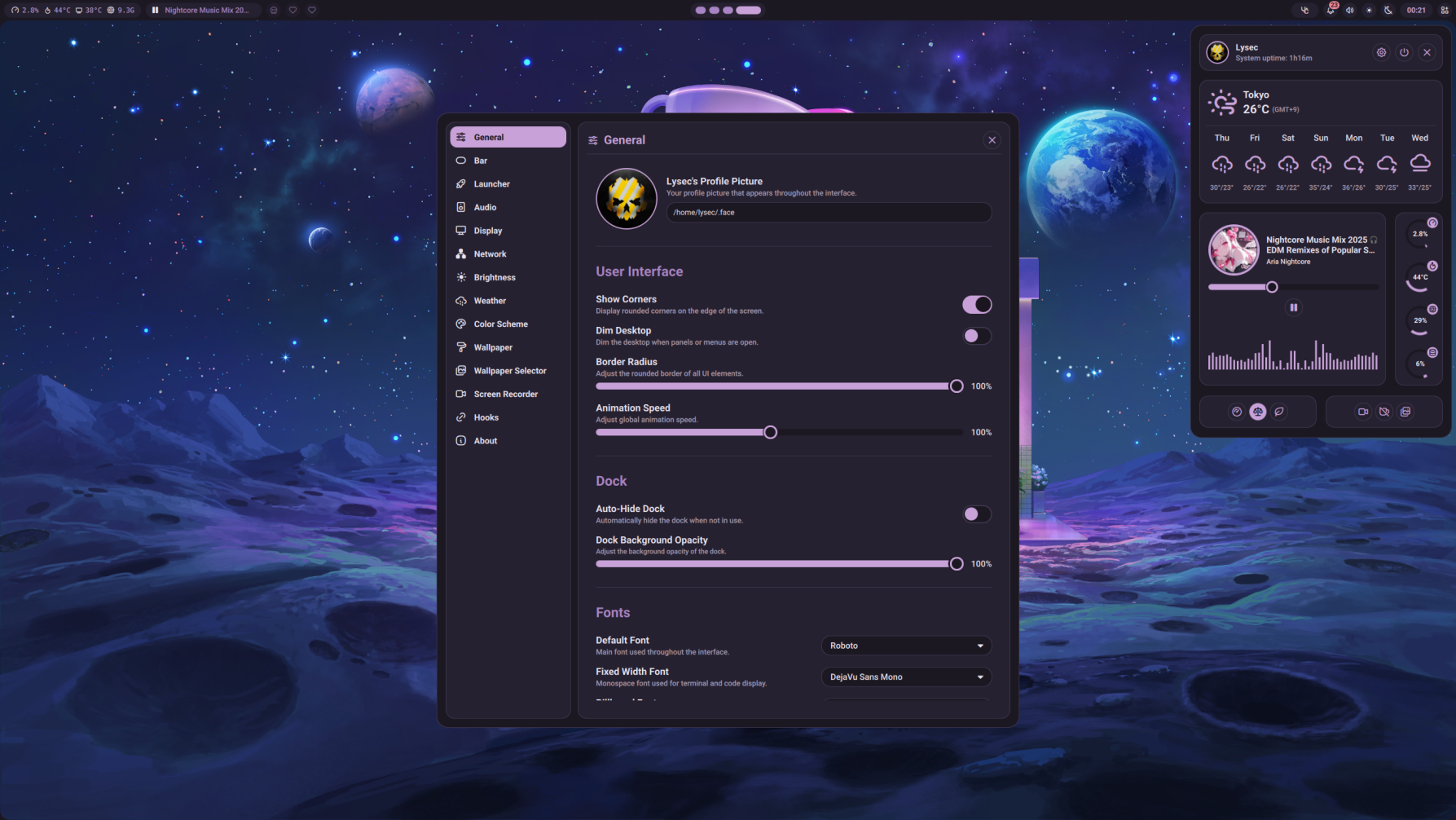Click the night mode moon icon in the top bar
Screen dimensions: 1456x820
pos(1388,11)
